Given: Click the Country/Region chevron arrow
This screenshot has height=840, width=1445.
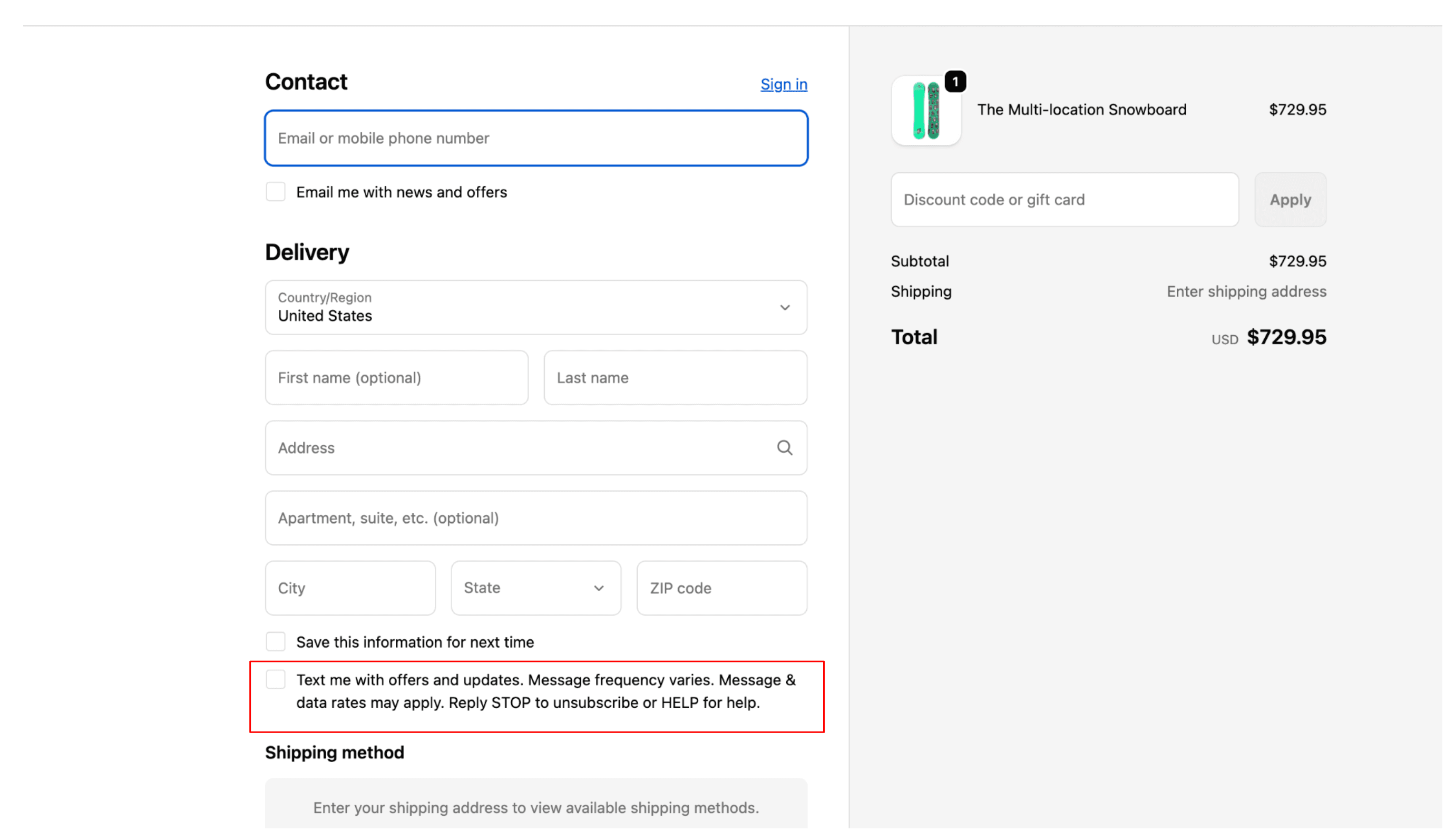Looking at the screenshot, I should point(785,307).
